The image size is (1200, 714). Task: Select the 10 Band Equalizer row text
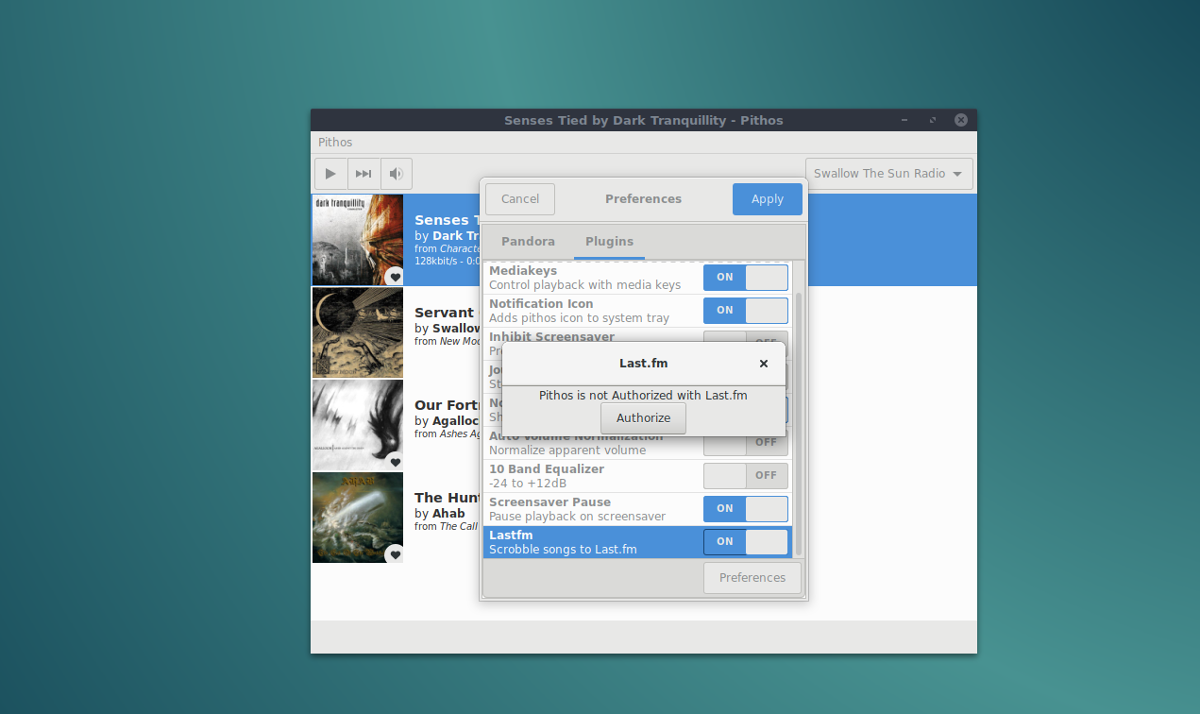[547, 475]
